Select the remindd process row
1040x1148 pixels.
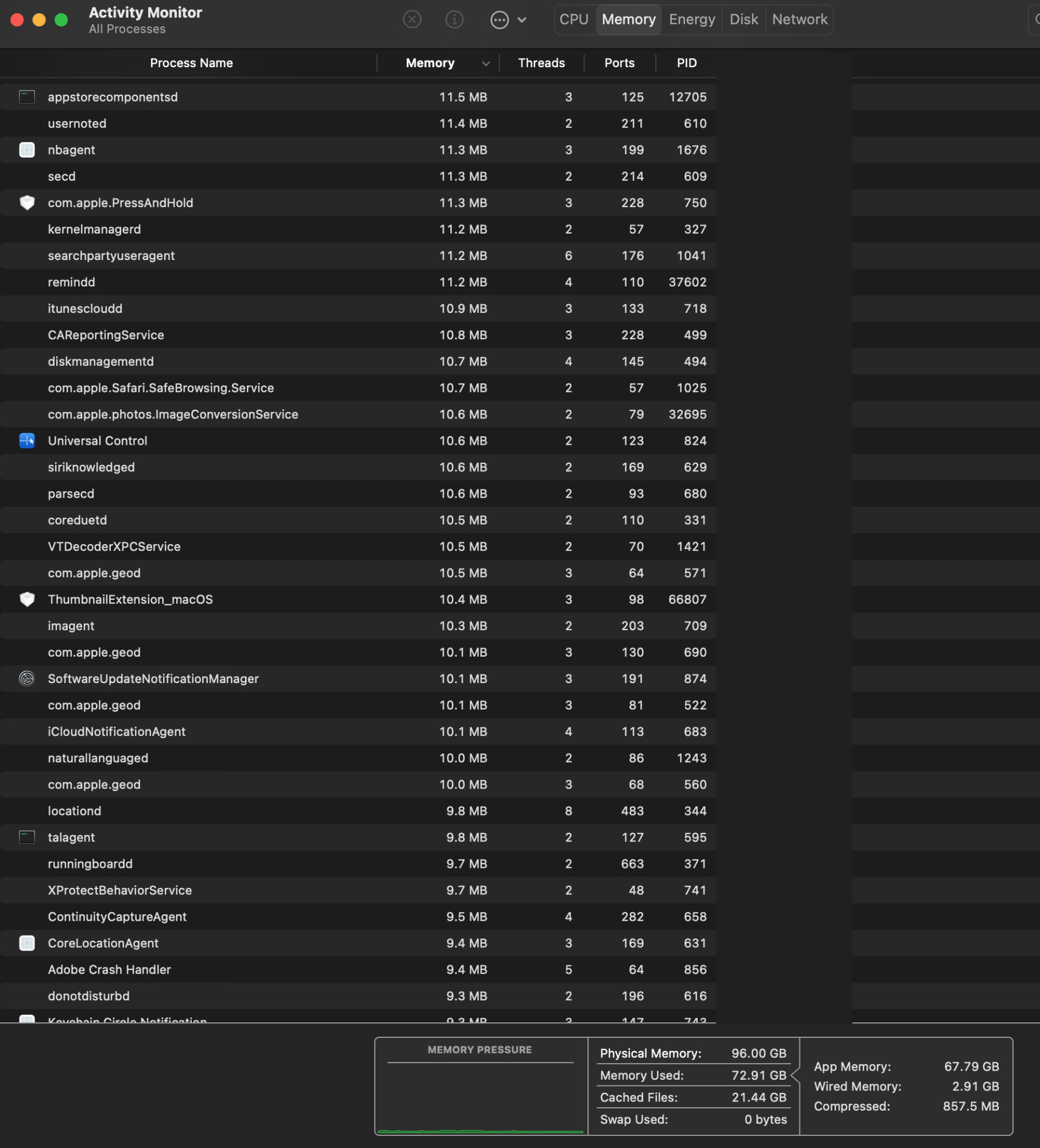(x=358, y=282)
